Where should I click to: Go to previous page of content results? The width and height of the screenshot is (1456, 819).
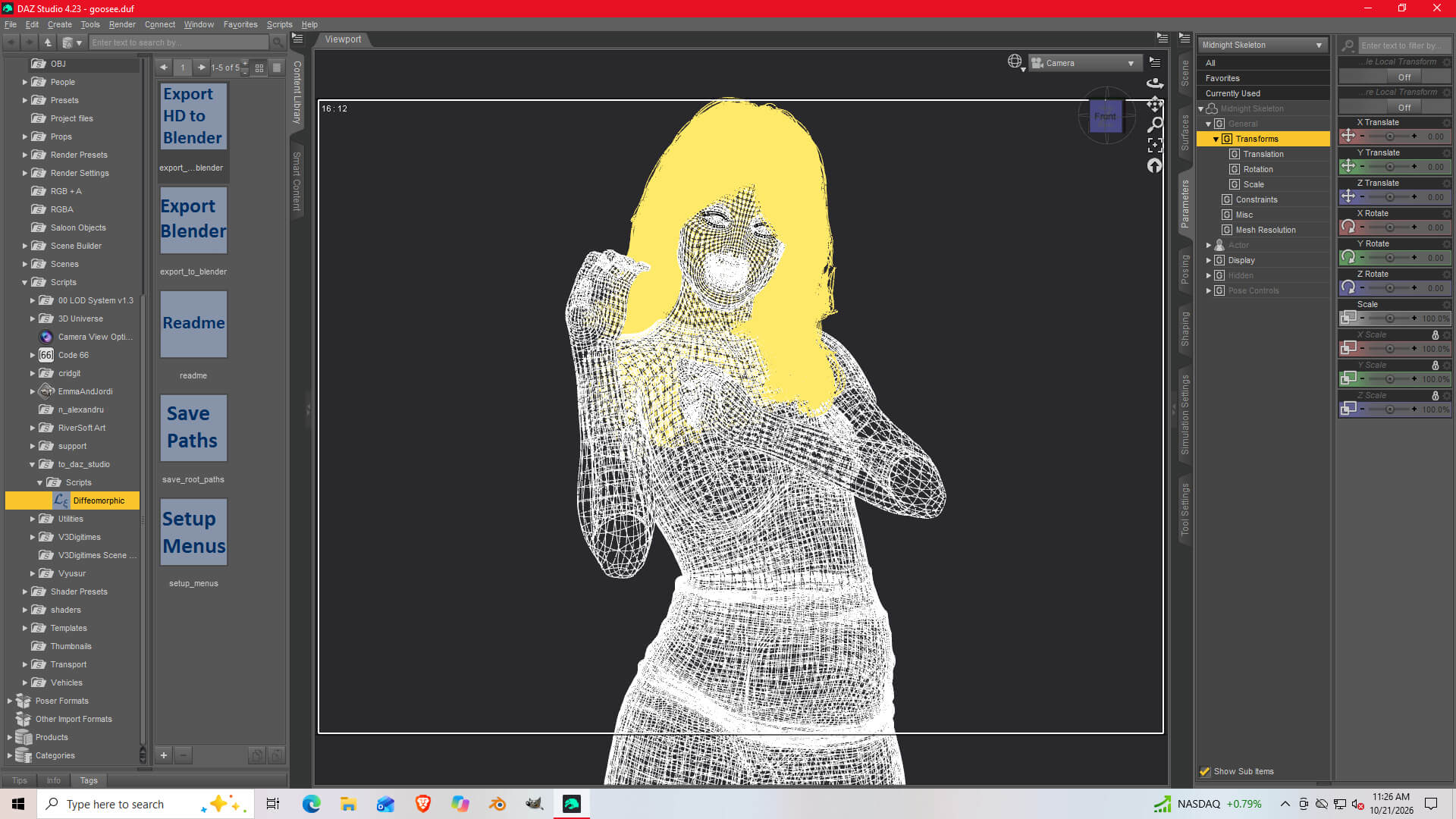pyautogui.click(x=164, y=67)
